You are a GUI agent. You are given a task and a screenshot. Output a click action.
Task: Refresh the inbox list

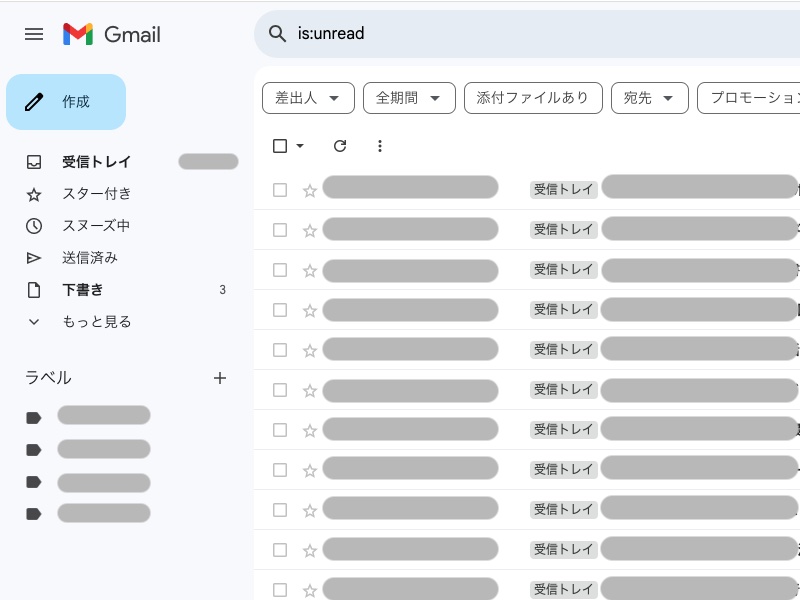pyautogui.click(x=340, y=146)
